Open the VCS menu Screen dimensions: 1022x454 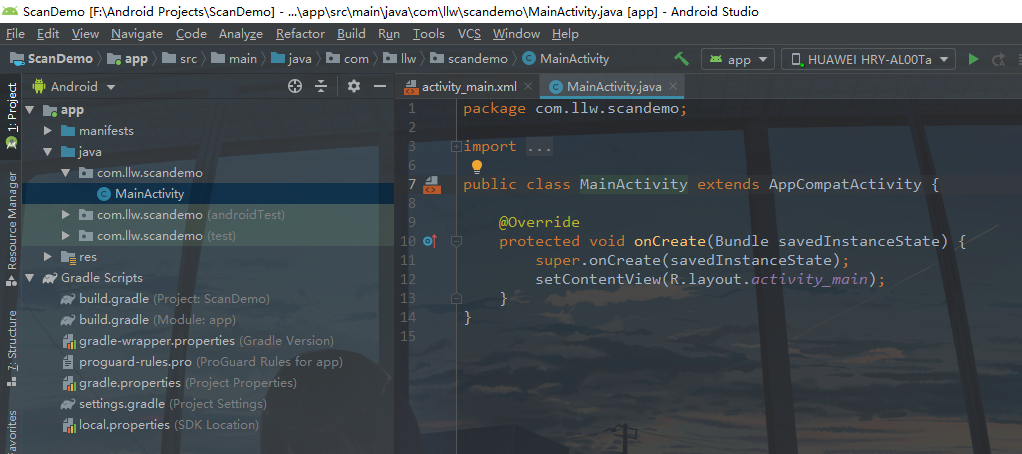469,34
